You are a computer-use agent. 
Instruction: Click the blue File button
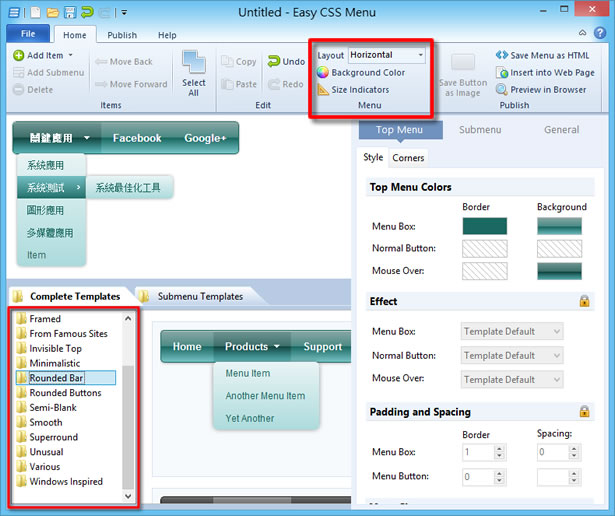point(28,35)
